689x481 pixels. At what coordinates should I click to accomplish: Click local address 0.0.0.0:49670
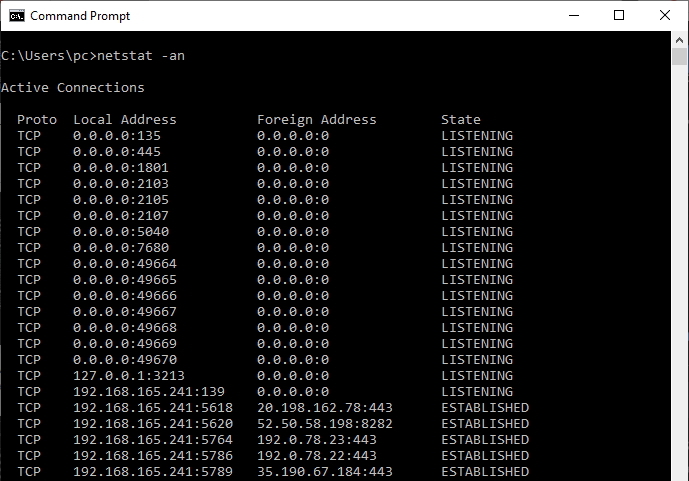click(x=125, y=359)
